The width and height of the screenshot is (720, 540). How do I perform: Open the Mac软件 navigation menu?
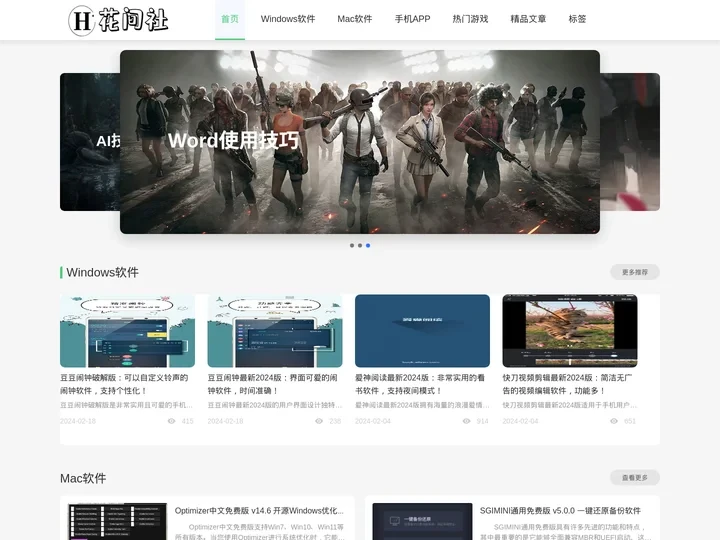[x=354, y=19]
